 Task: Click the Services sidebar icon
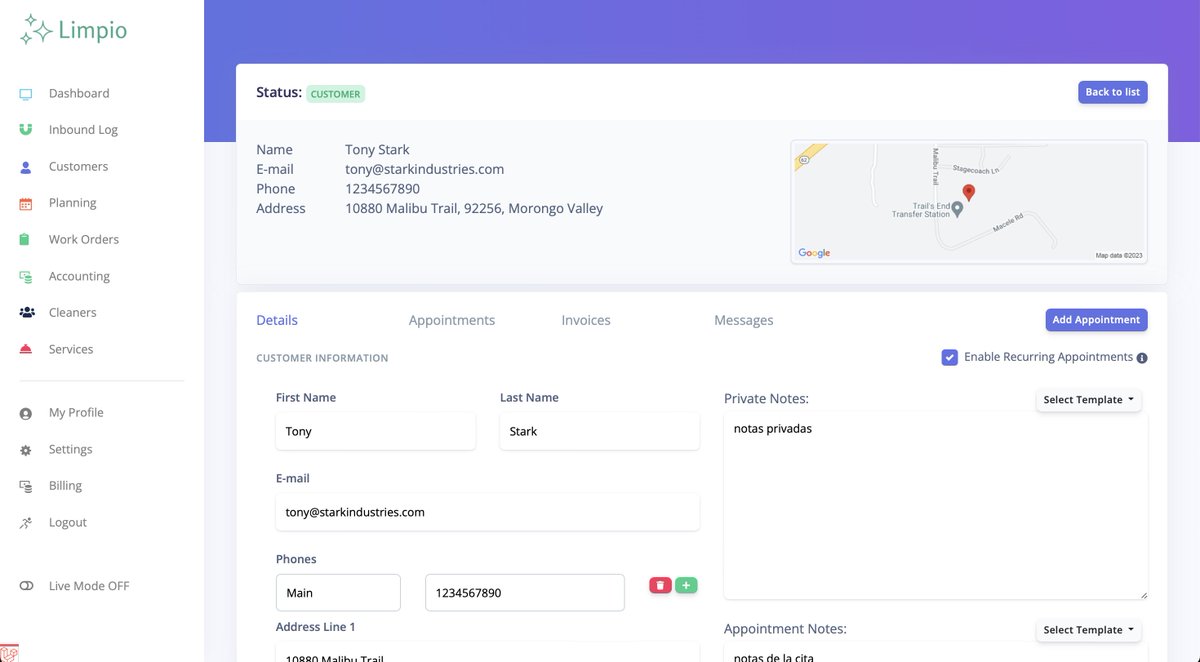coord(25,349)
